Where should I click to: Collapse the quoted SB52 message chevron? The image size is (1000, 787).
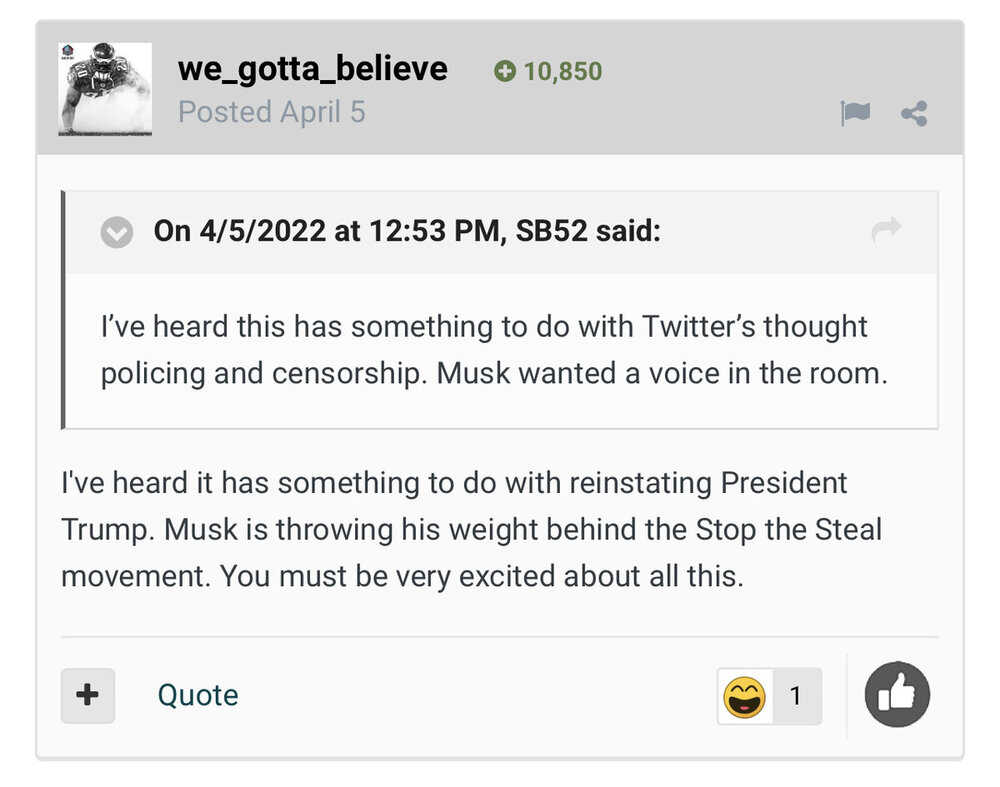tap(117, 233)
